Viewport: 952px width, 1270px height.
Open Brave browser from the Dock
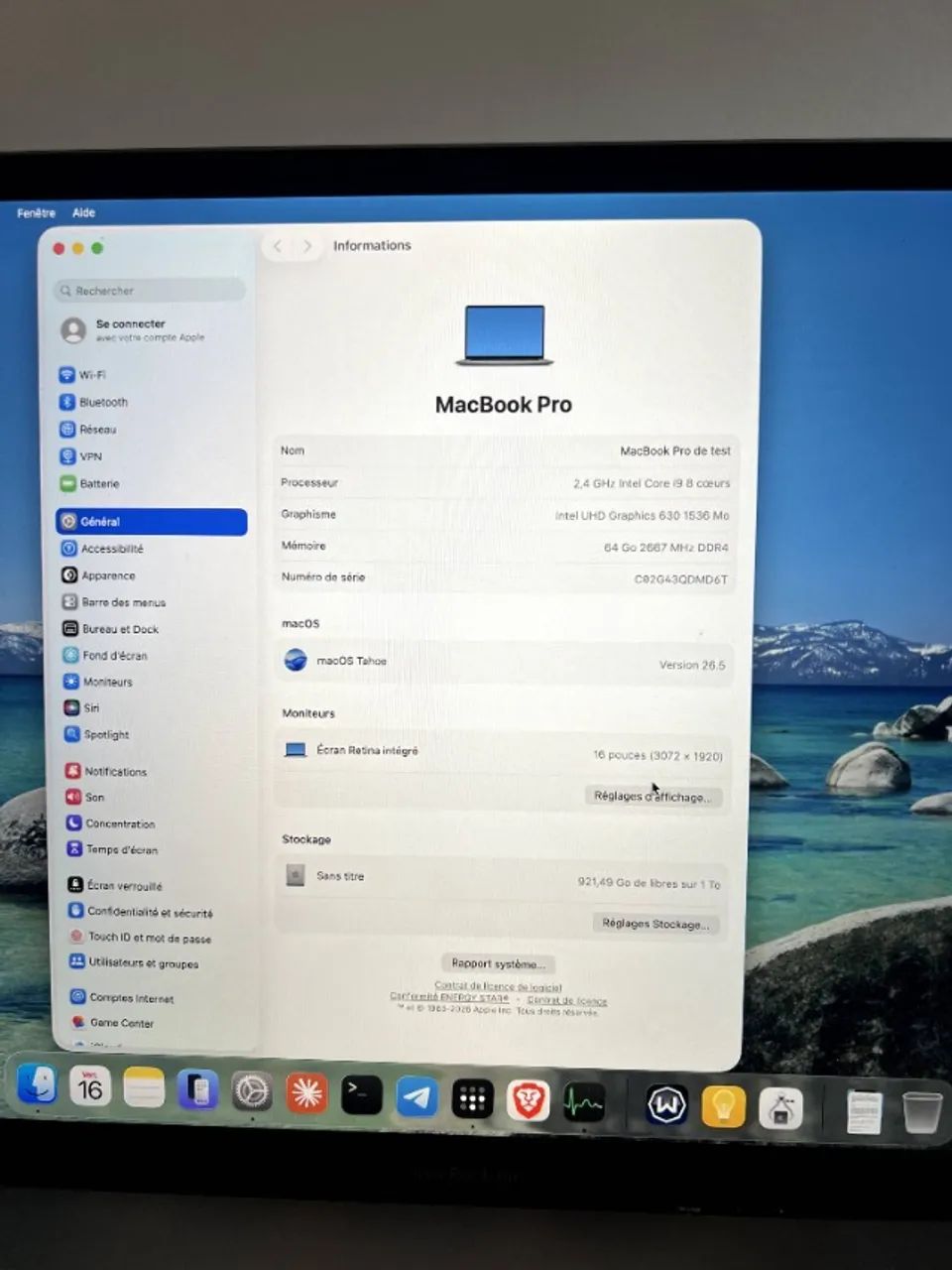point(529,1100)
